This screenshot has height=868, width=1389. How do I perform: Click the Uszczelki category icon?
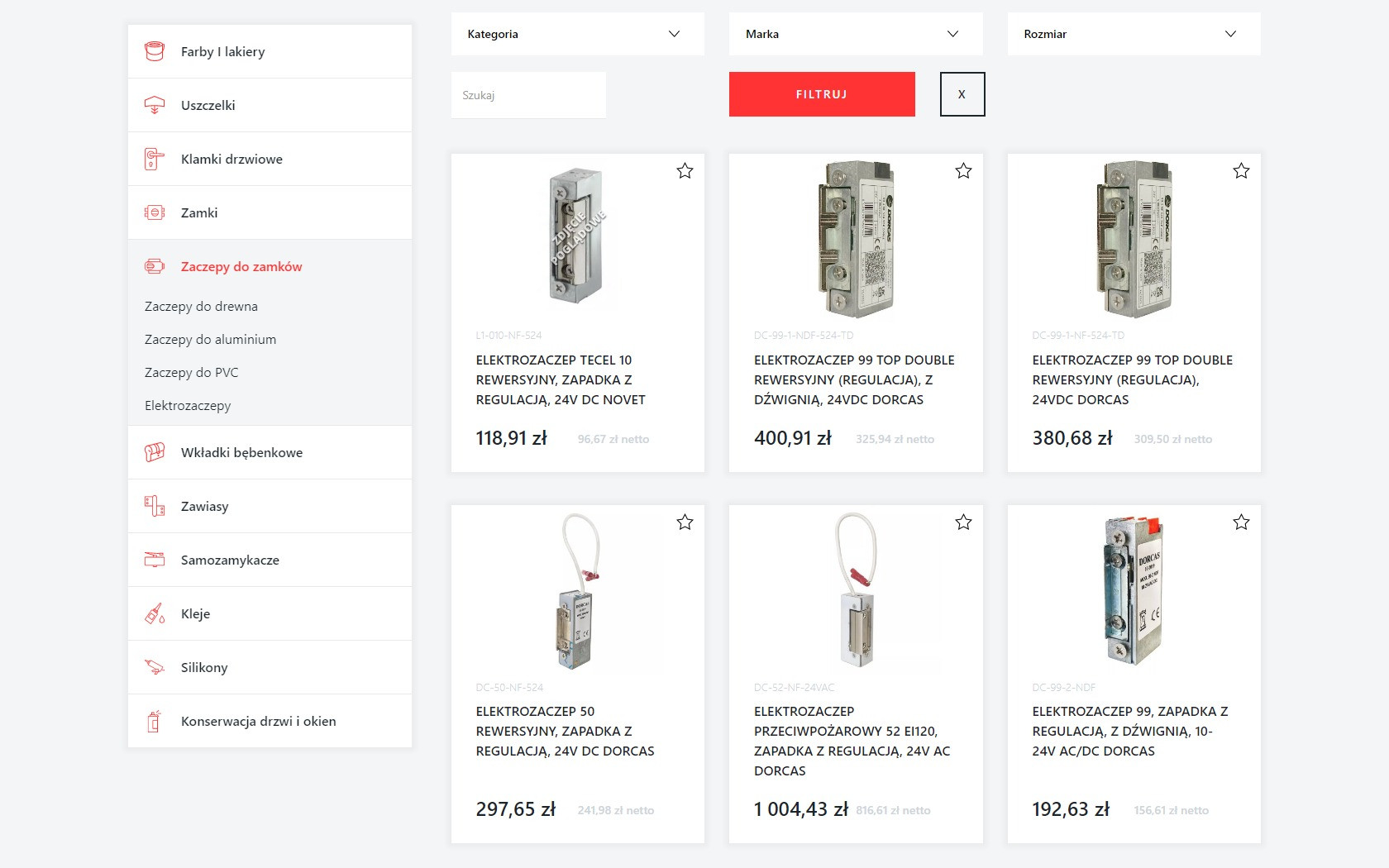[155, 105]
